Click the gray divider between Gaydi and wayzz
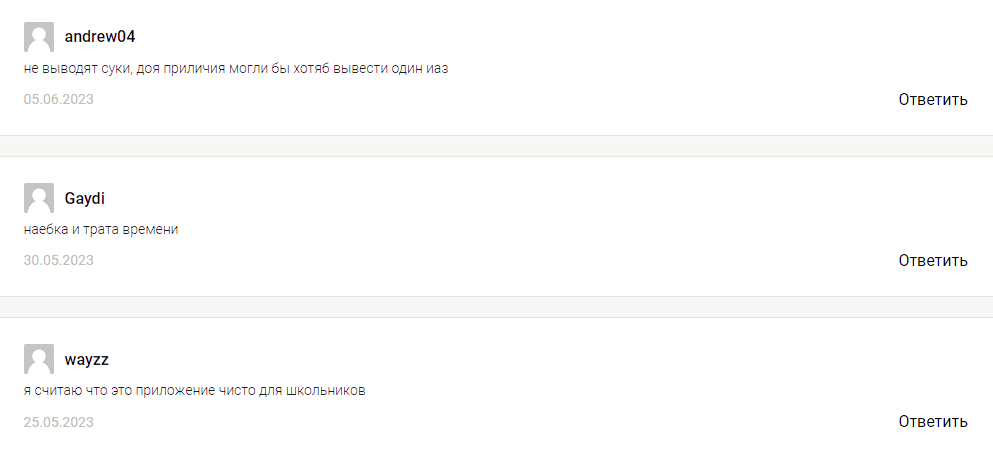This screenshot has width=993, height=450. pyautogui.click(x=496, y=307)
